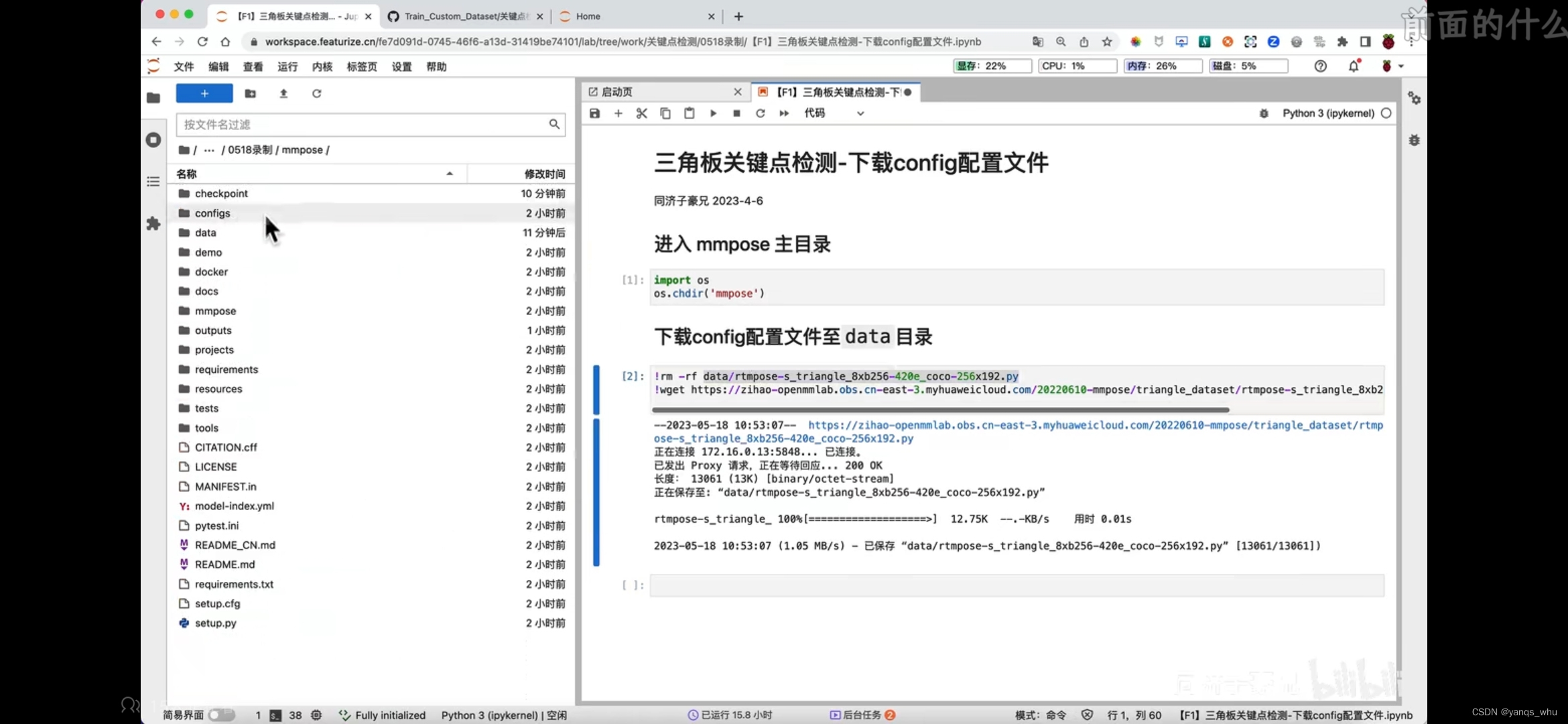
Task: Click the import os code cell
Action: (x=1017, y=287)
